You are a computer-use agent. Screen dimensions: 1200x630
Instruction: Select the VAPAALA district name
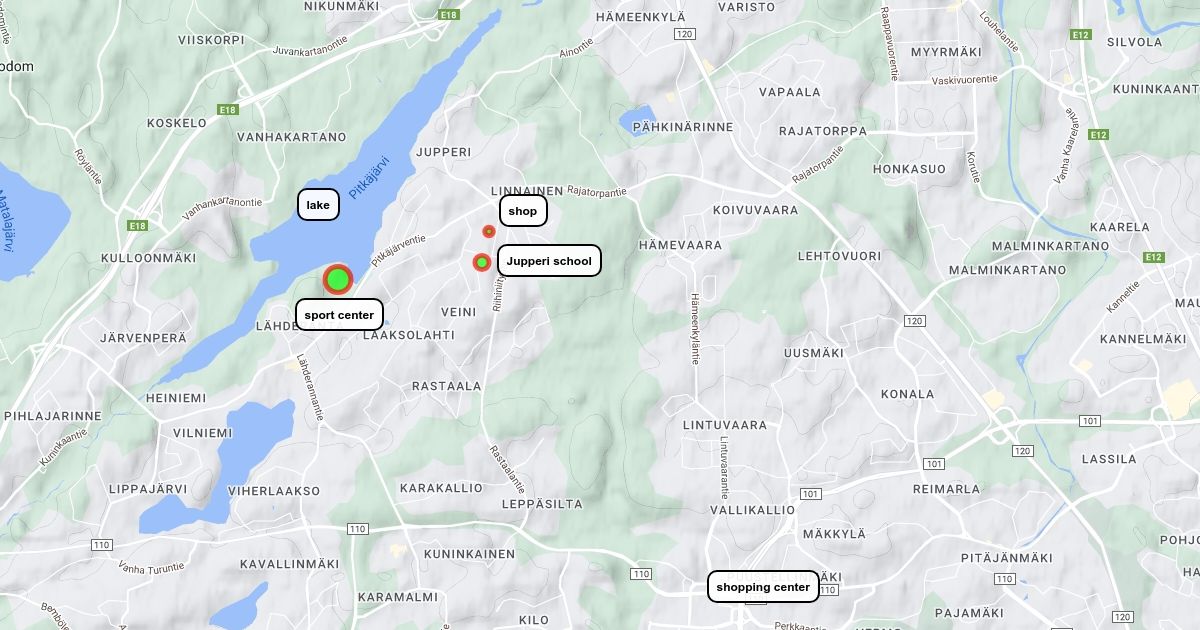(790, 92)
